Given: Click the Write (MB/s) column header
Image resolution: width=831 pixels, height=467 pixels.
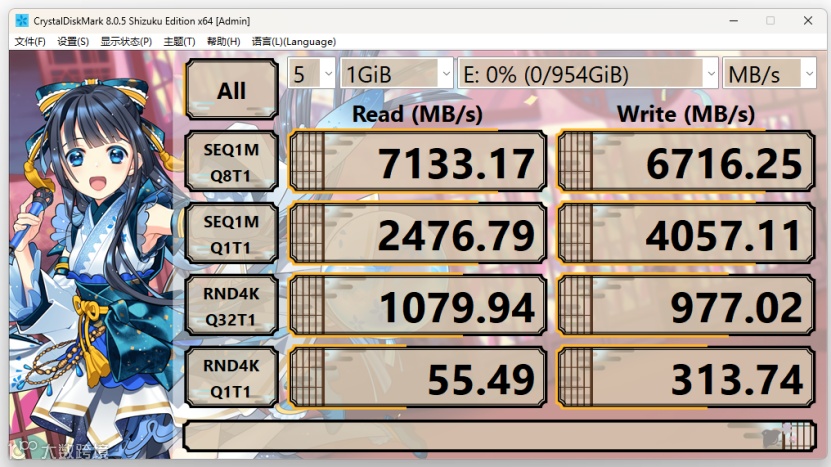Looking at the screenshot, I should coord(686,114).
